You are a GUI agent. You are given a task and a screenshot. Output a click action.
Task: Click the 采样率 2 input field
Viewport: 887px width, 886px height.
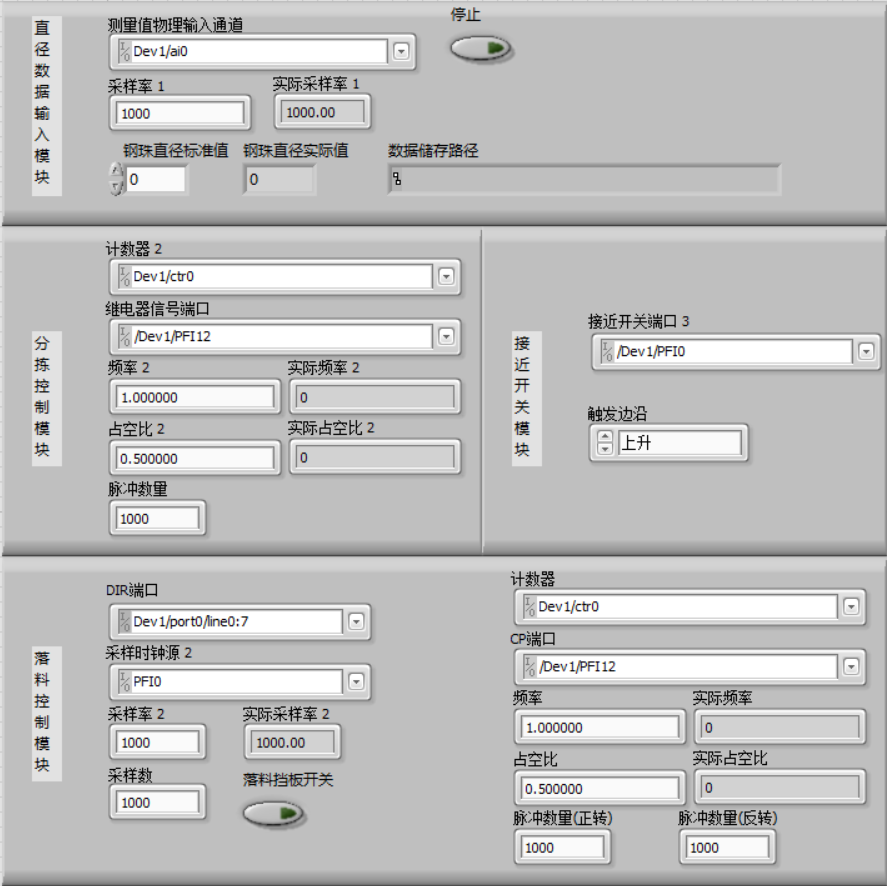(157, 742)
